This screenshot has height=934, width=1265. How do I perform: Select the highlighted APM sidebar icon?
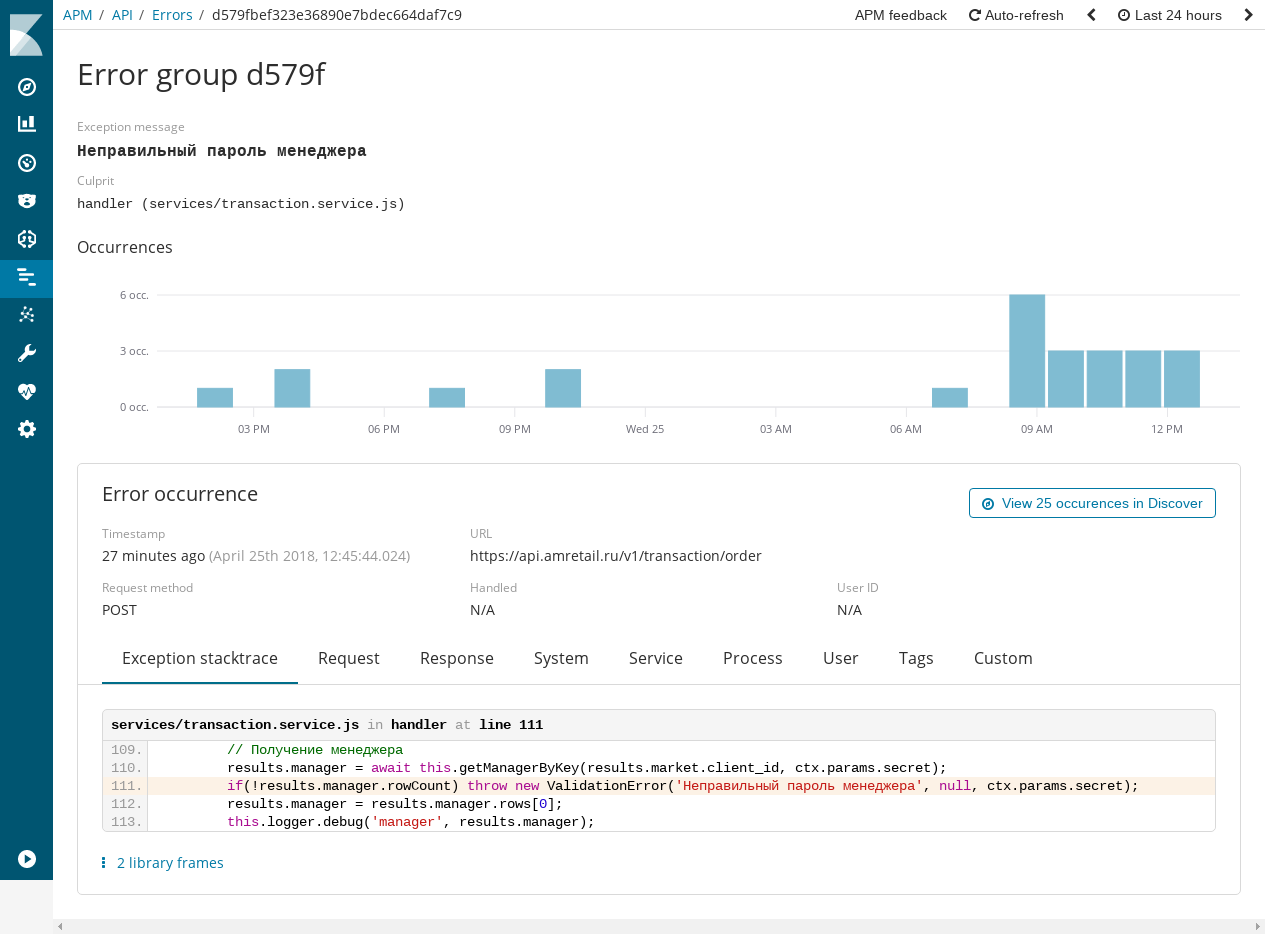point(26,279)
